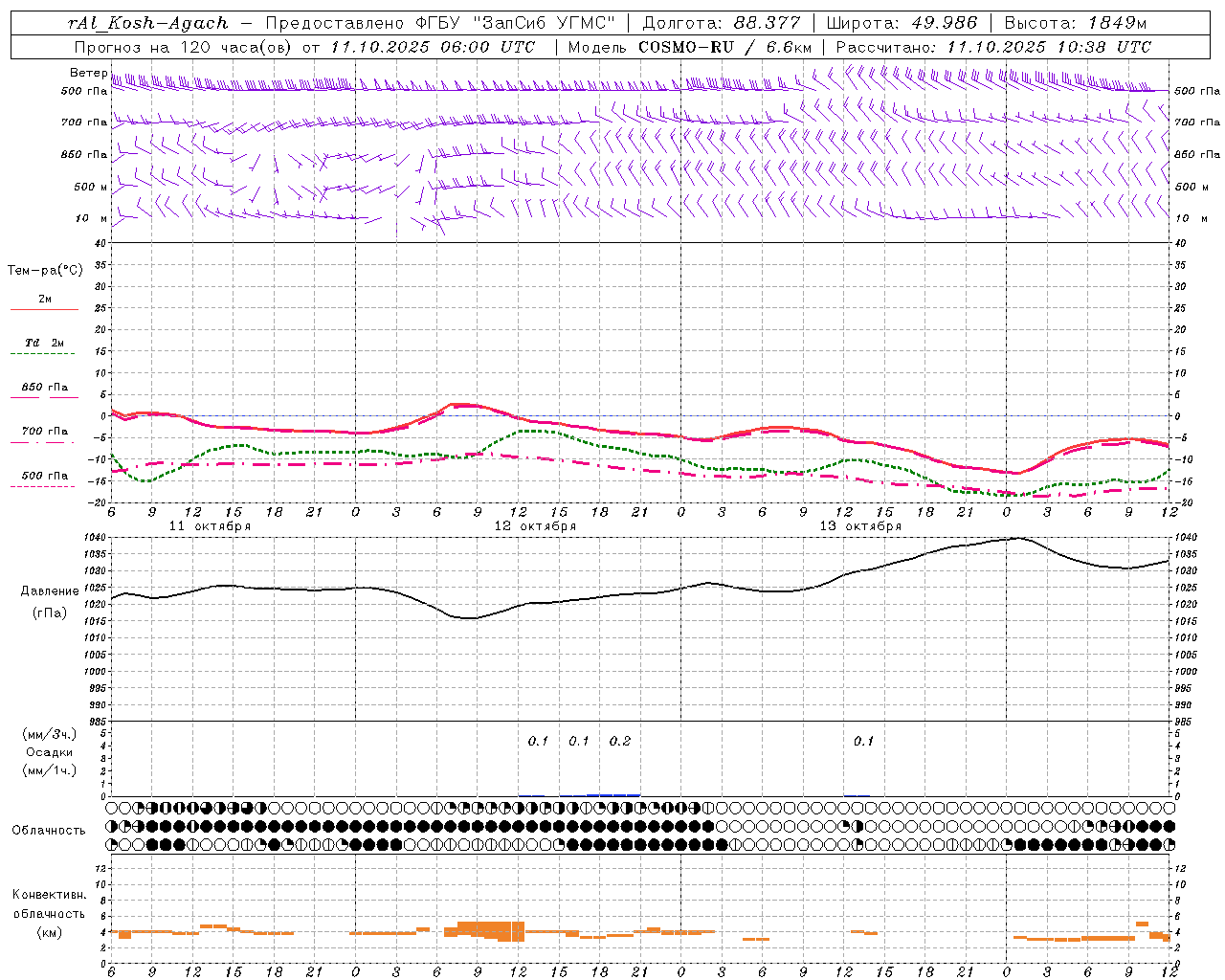Click the Осадки precipitation label
The width and height of the screenshot is (1225, 980).
point(49,752)
